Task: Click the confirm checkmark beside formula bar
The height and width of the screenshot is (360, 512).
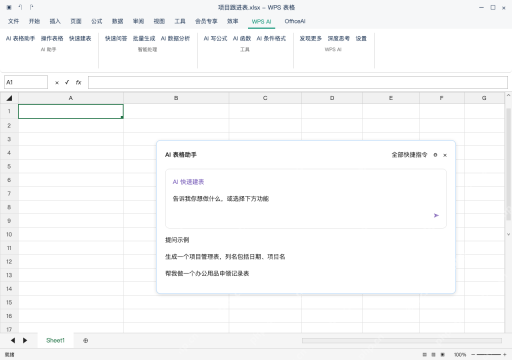Action: [x=67, y=82]
